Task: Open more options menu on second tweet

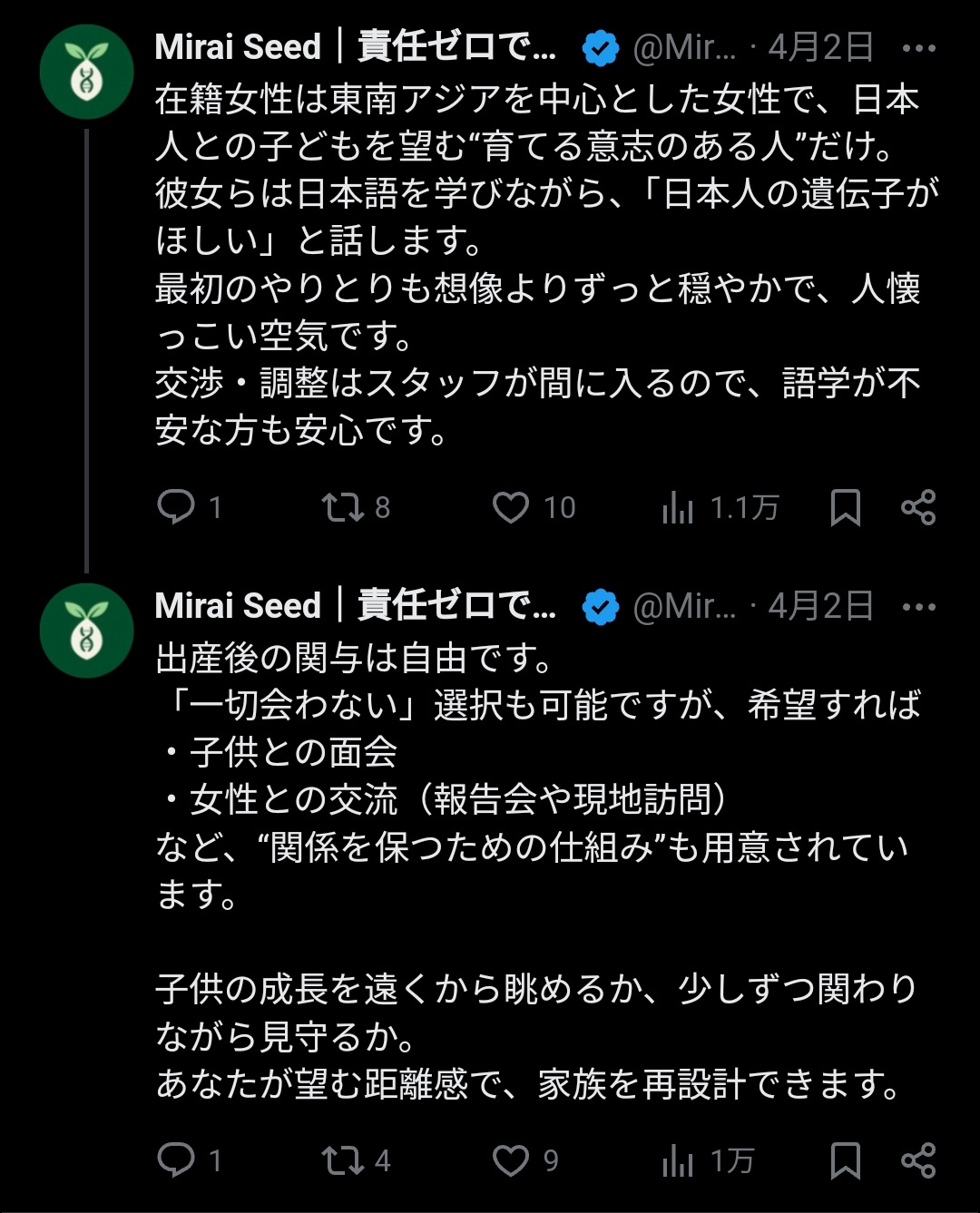Action: (x=918, y=607)
